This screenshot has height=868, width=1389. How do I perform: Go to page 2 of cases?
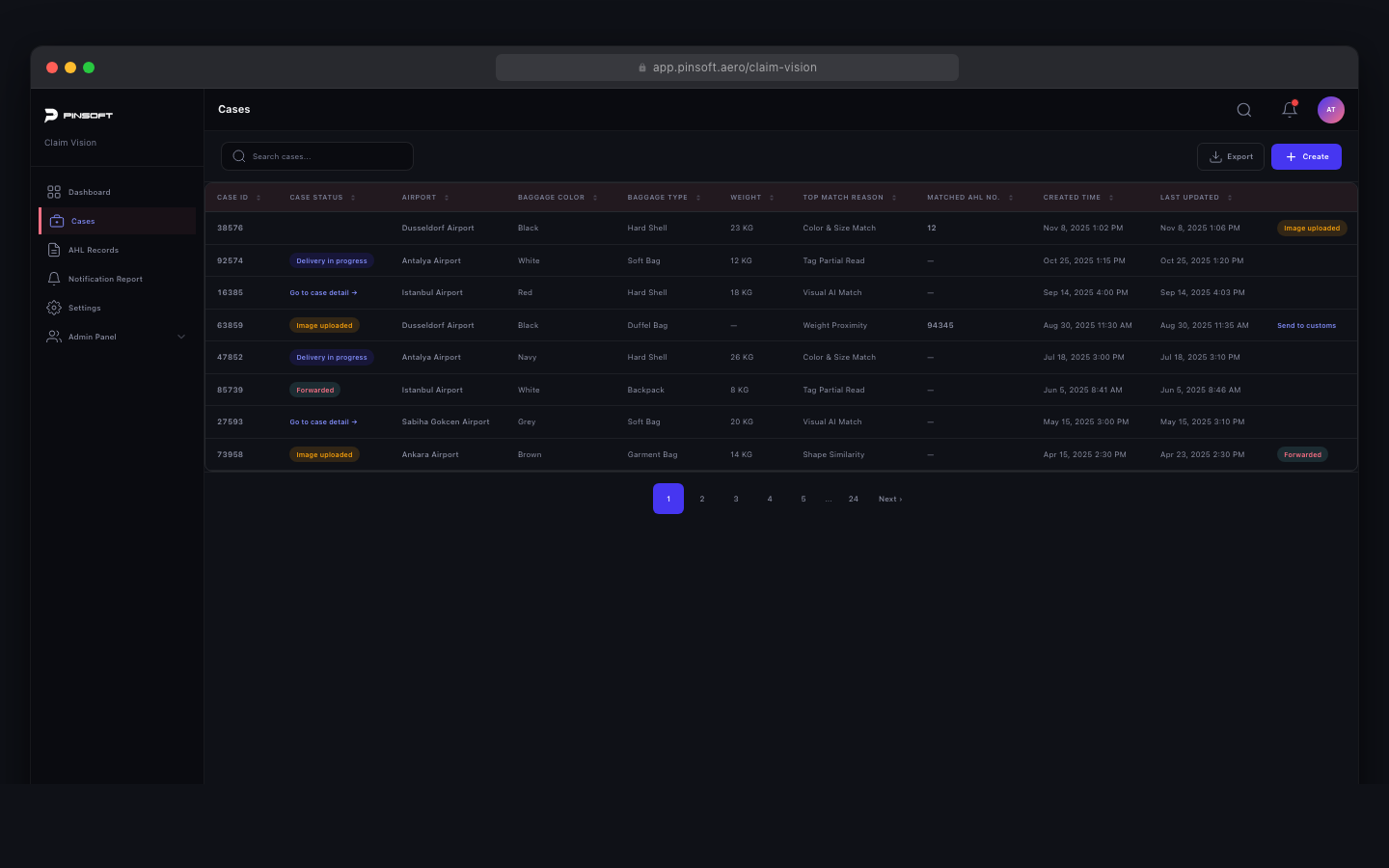tap(702, 499)
